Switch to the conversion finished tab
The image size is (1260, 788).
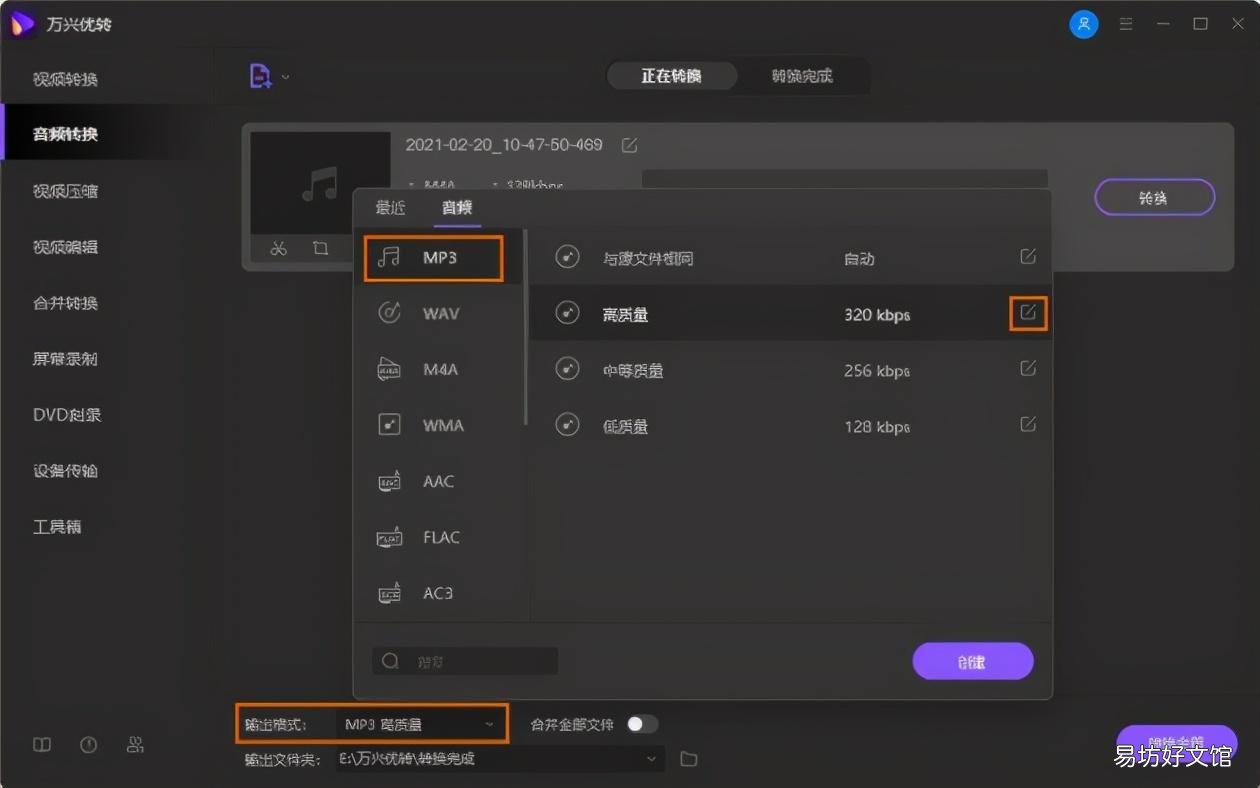coord(802,76)
